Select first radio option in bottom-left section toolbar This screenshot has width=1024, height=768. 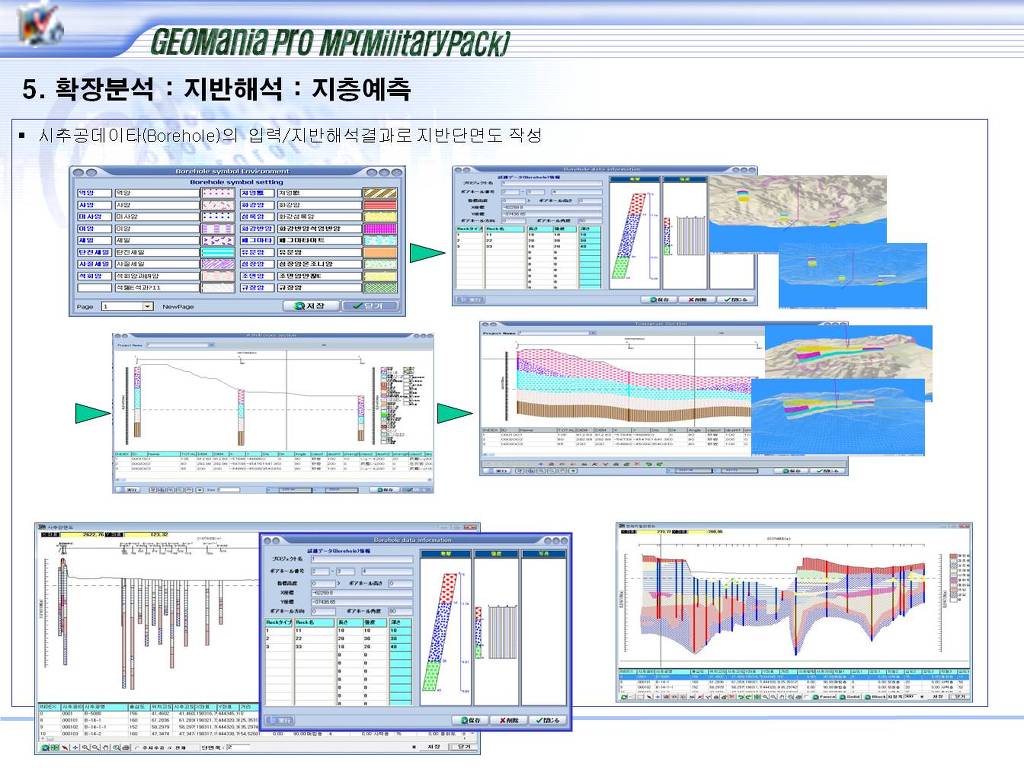137,747
